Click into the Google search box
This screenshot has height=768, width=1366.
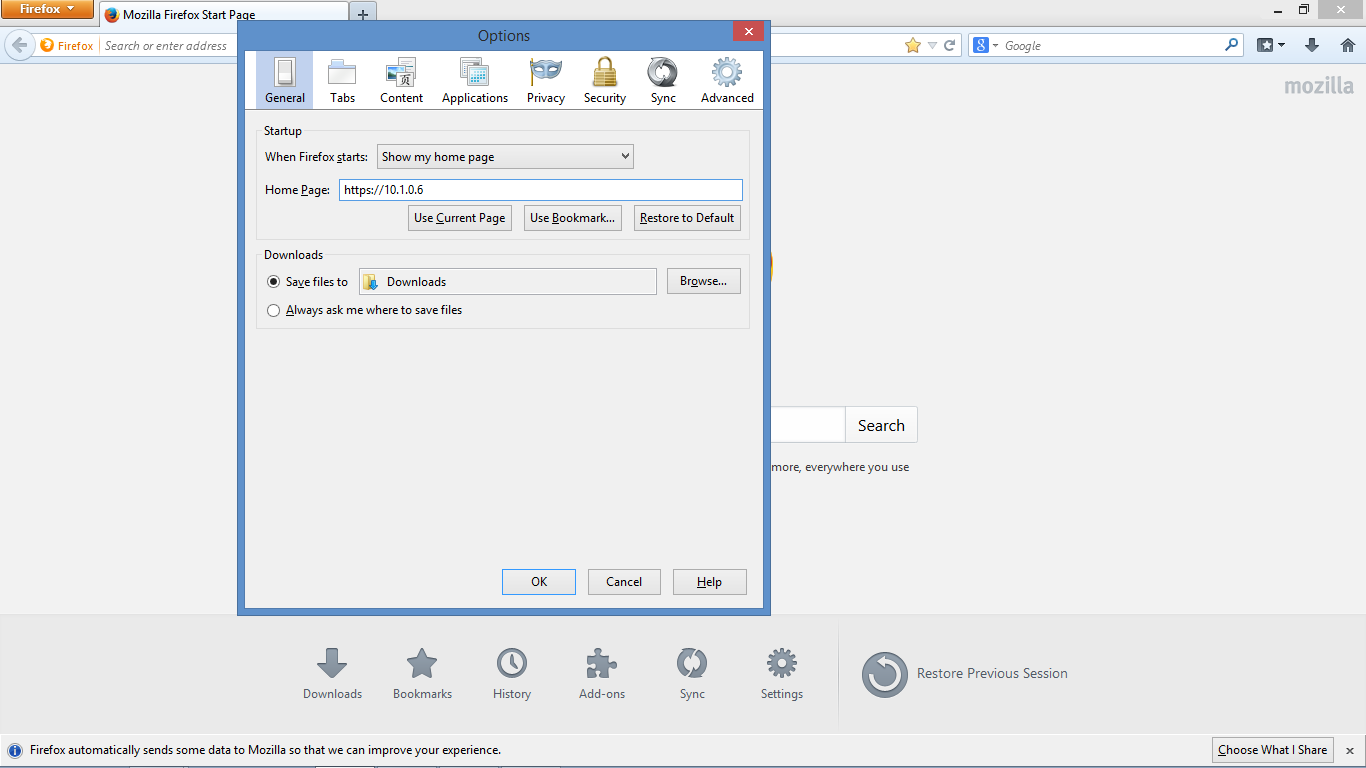(x=1112, y=45)
